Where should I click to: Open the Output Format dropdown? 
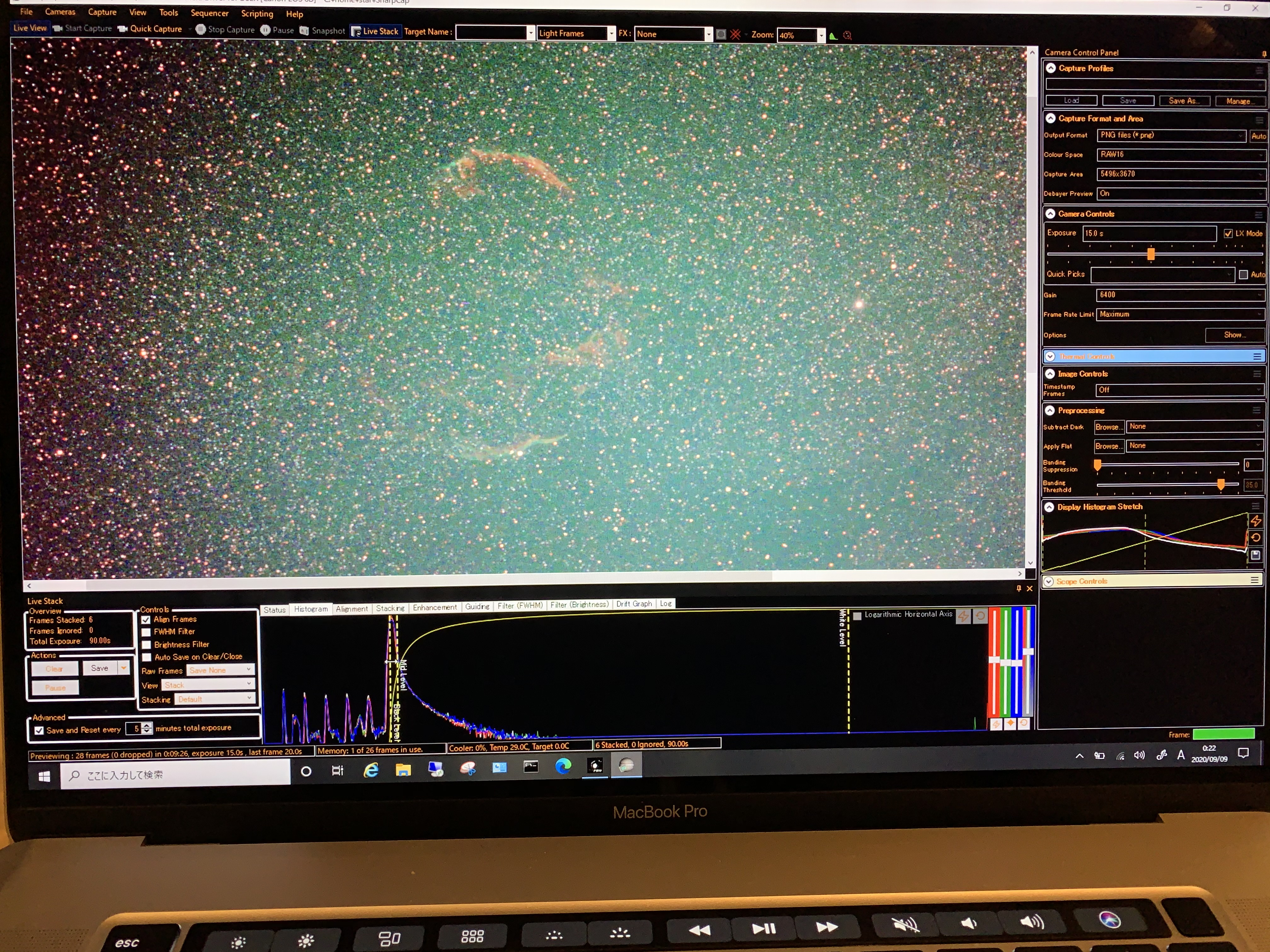(x=1171, y=135)
